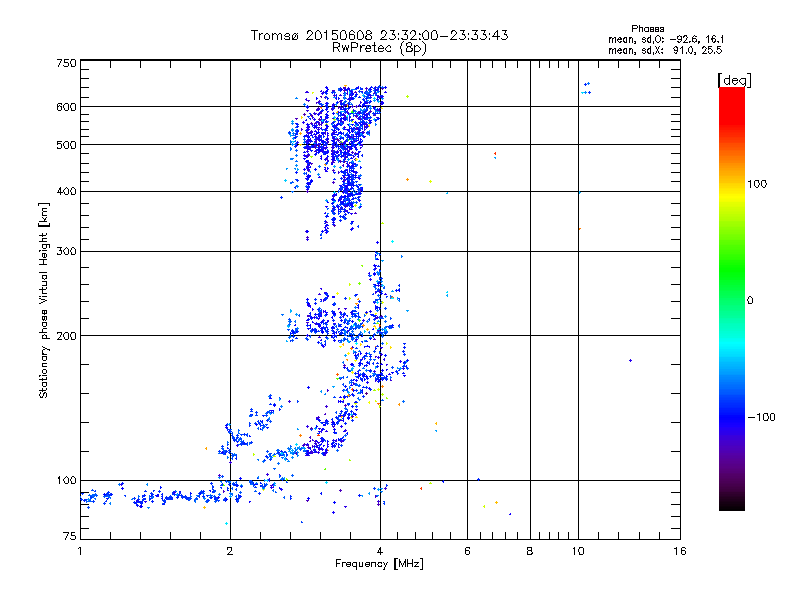The width and height of the screenshot is (800, 600).
Task: Click the y-axis "300" tick label
Action: pyautogui.click(x=66, y=251)
